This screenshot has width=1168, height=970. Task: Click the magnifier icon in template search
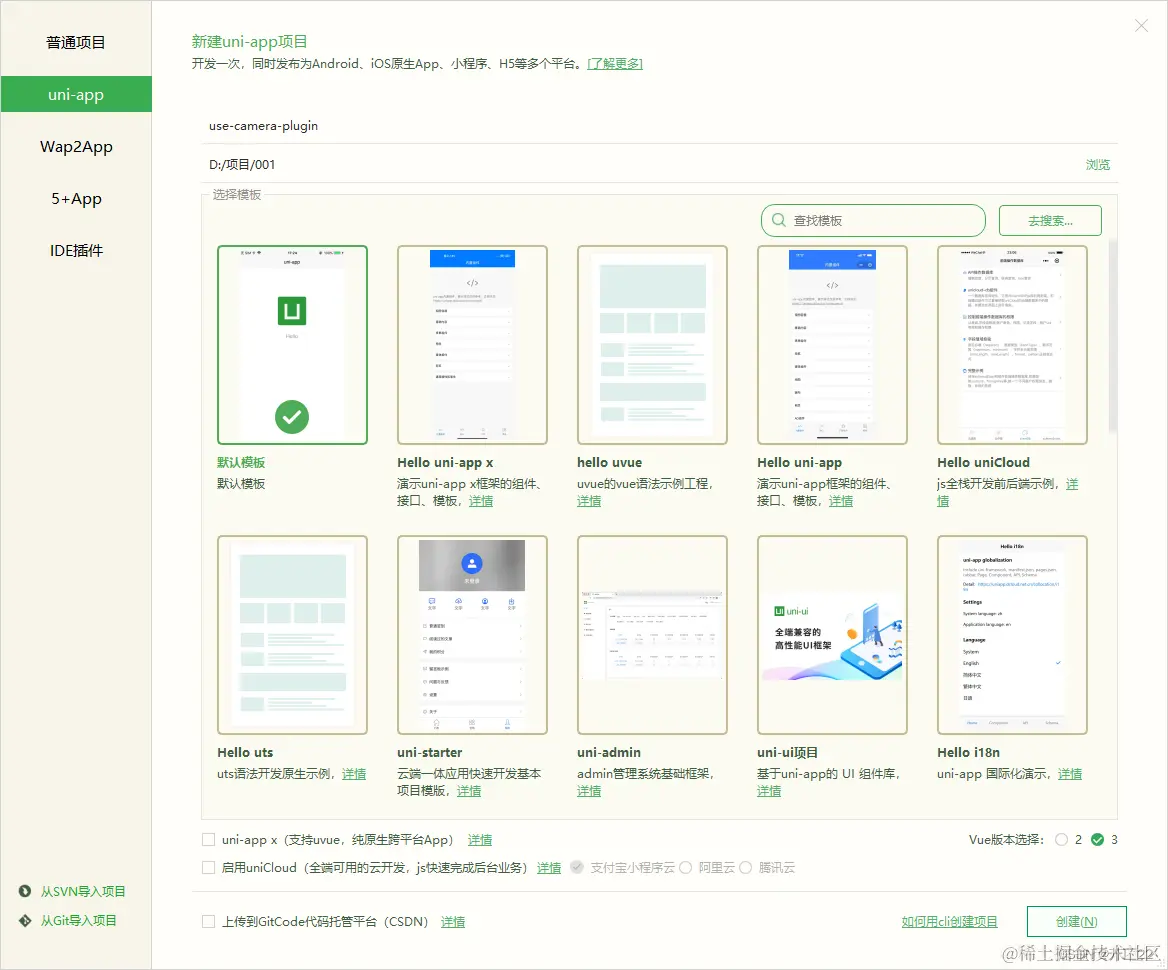click(778, 221)
